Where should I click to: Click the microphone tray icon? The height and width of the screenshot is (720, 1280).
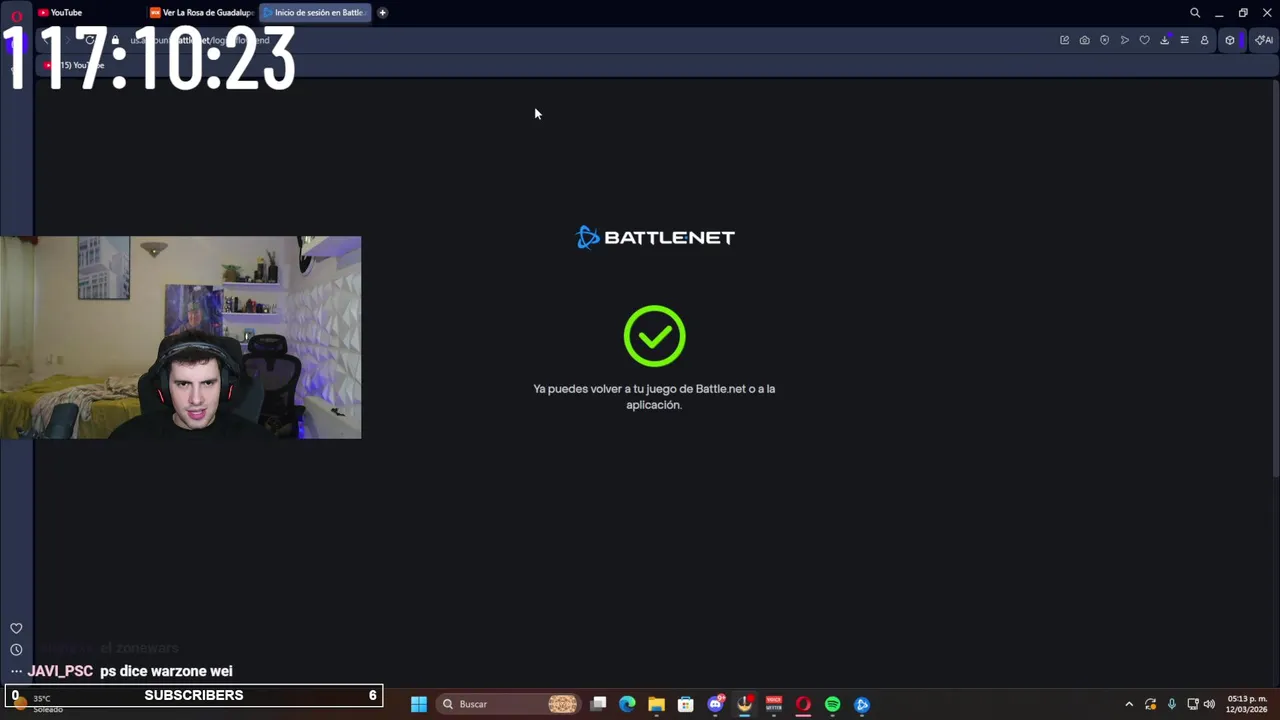pos(1172,704)
